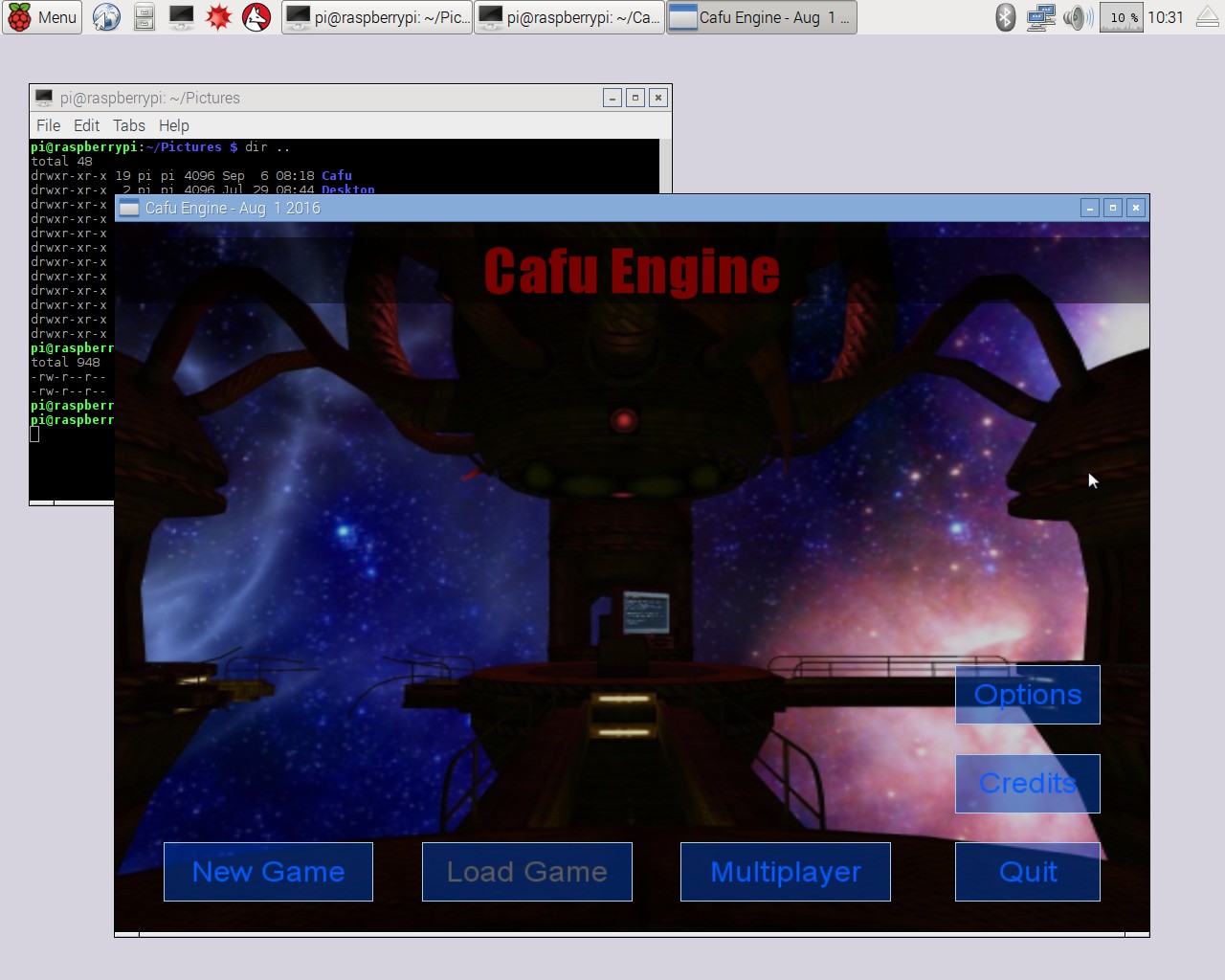Open Edit menu in terminal window
The width and height of the screenshot is (1225, 980).
point(86,125)
